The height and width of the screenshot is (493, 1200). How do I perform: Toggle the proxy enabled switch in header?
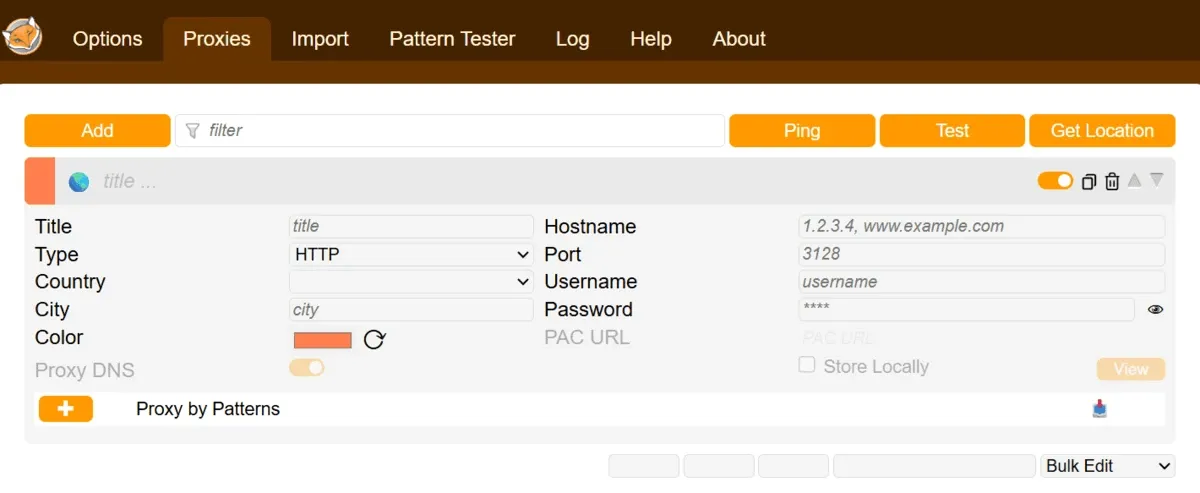pos(1055,181)
